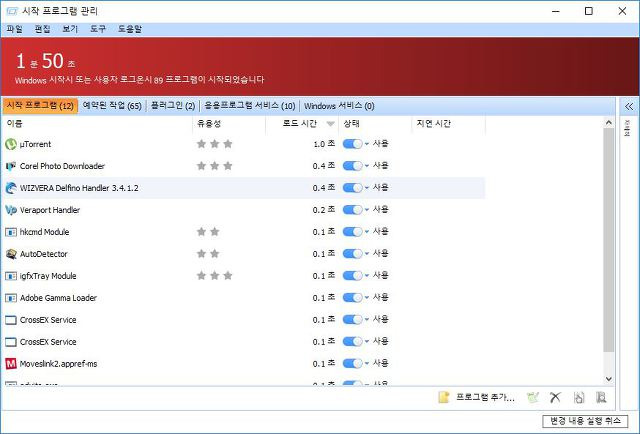Viewport: 640px width, 434px height.
Task: Open the 도움말 menu
Action: (x=130, y=29)
